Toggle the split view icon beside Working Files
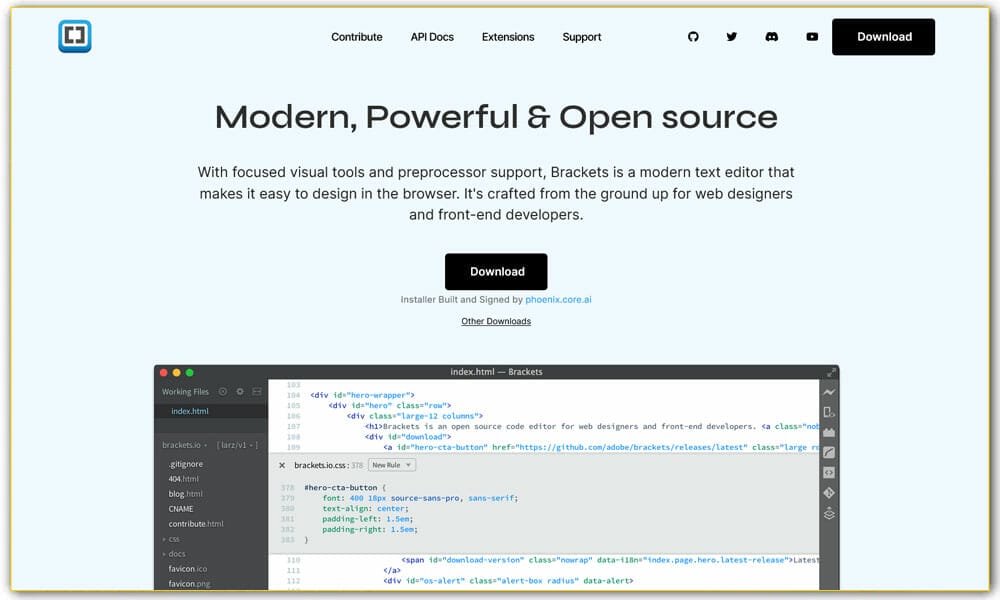 tap(257, 392)
